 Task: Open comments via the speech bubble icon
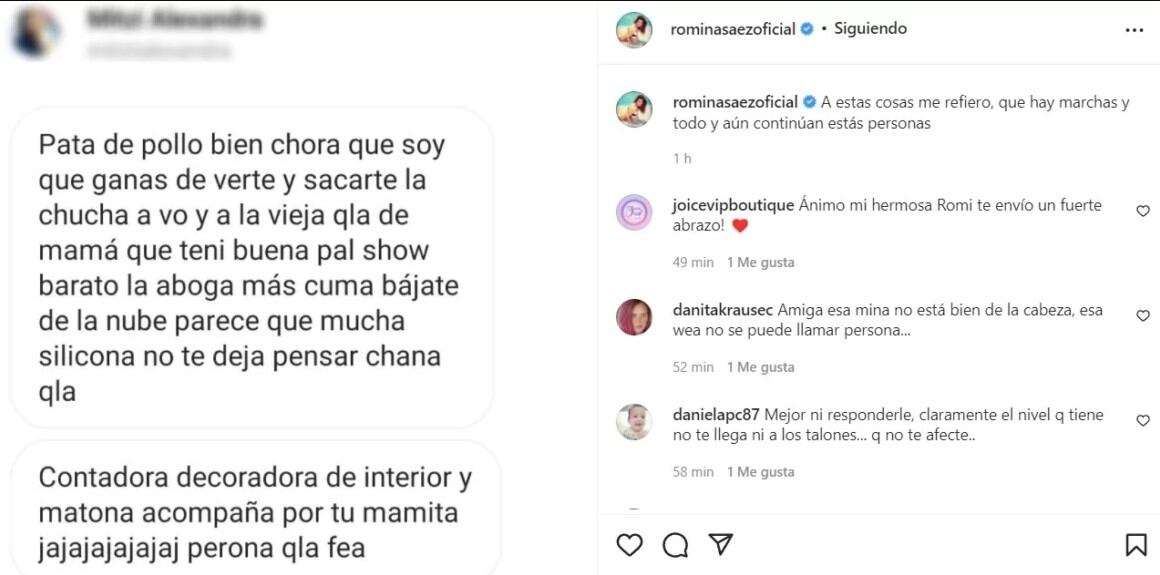click(675, 544)
